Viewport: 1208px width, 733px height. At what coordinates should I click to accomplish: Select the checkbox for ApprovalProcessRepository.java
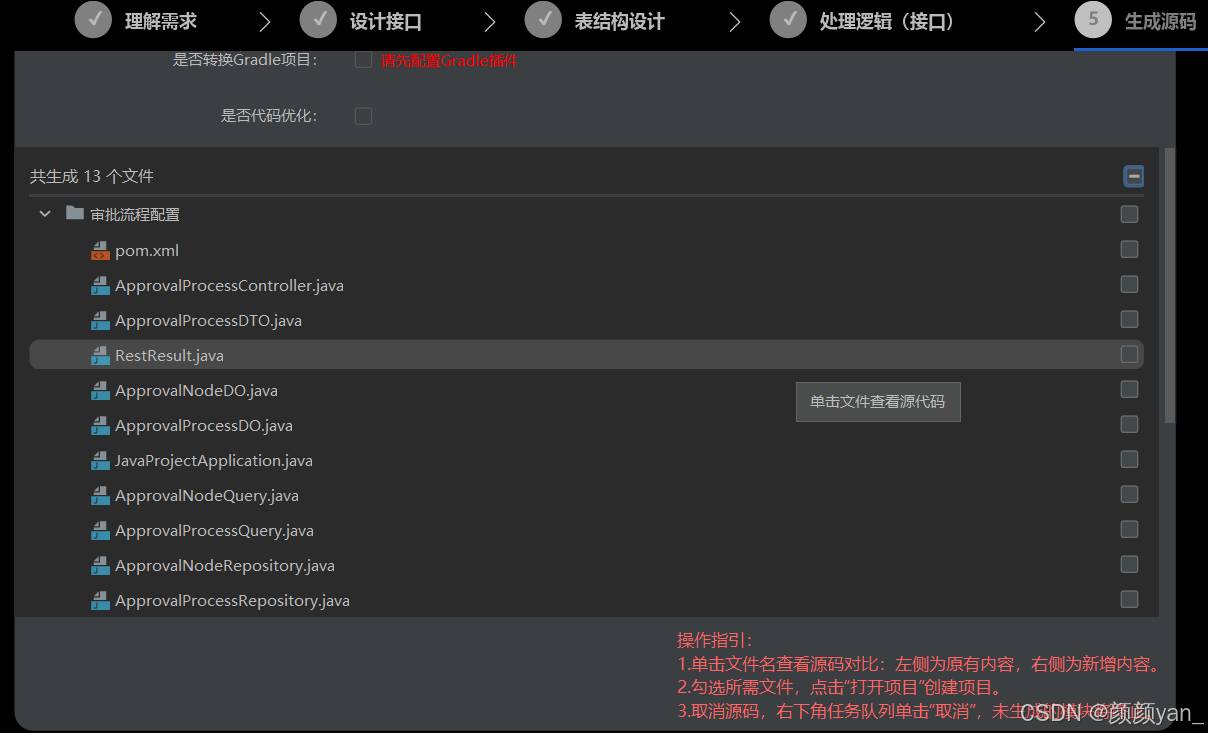[x=1129, y=599]
